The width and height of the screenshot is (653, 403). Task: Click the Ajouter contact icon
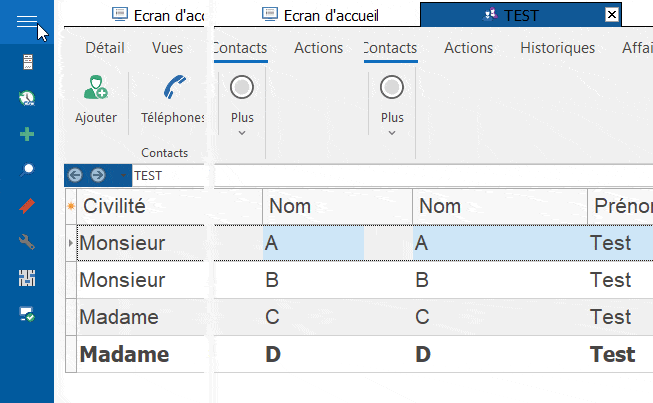[x=95, y=90]
